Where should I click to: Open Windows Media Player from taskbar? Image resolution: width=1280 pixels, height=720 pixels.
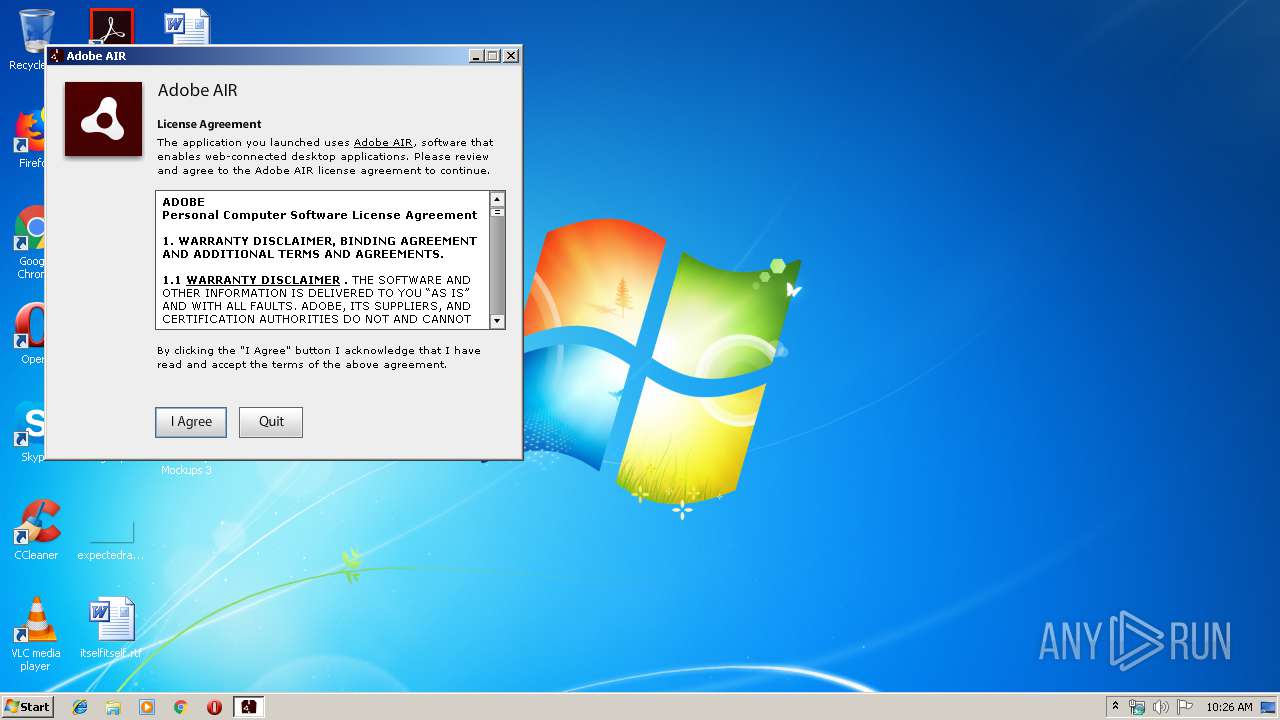tap(147, 707)
